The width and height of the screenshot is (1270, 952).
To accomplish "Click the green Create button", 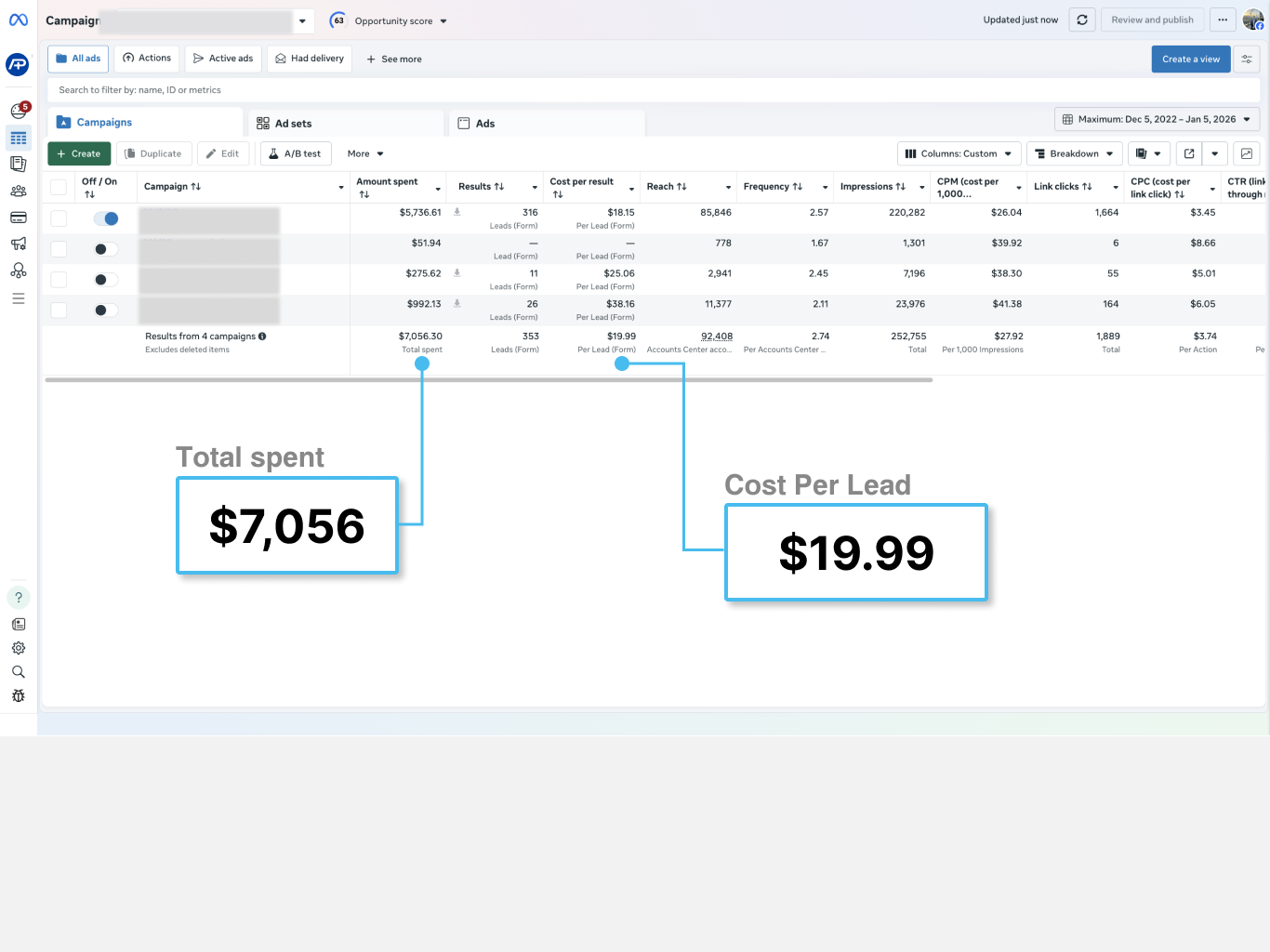I will pyautogui.click(x=79, y=153).
